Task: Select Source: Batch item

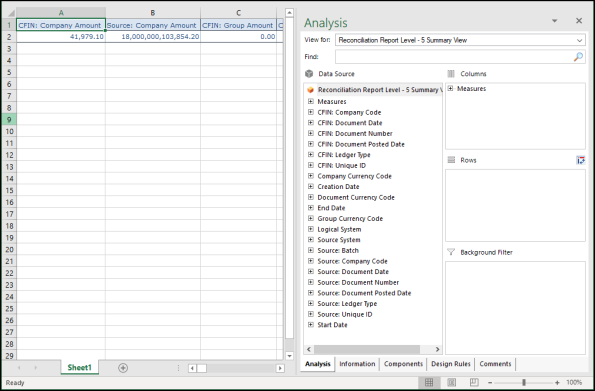Action: tap(338, 251)
